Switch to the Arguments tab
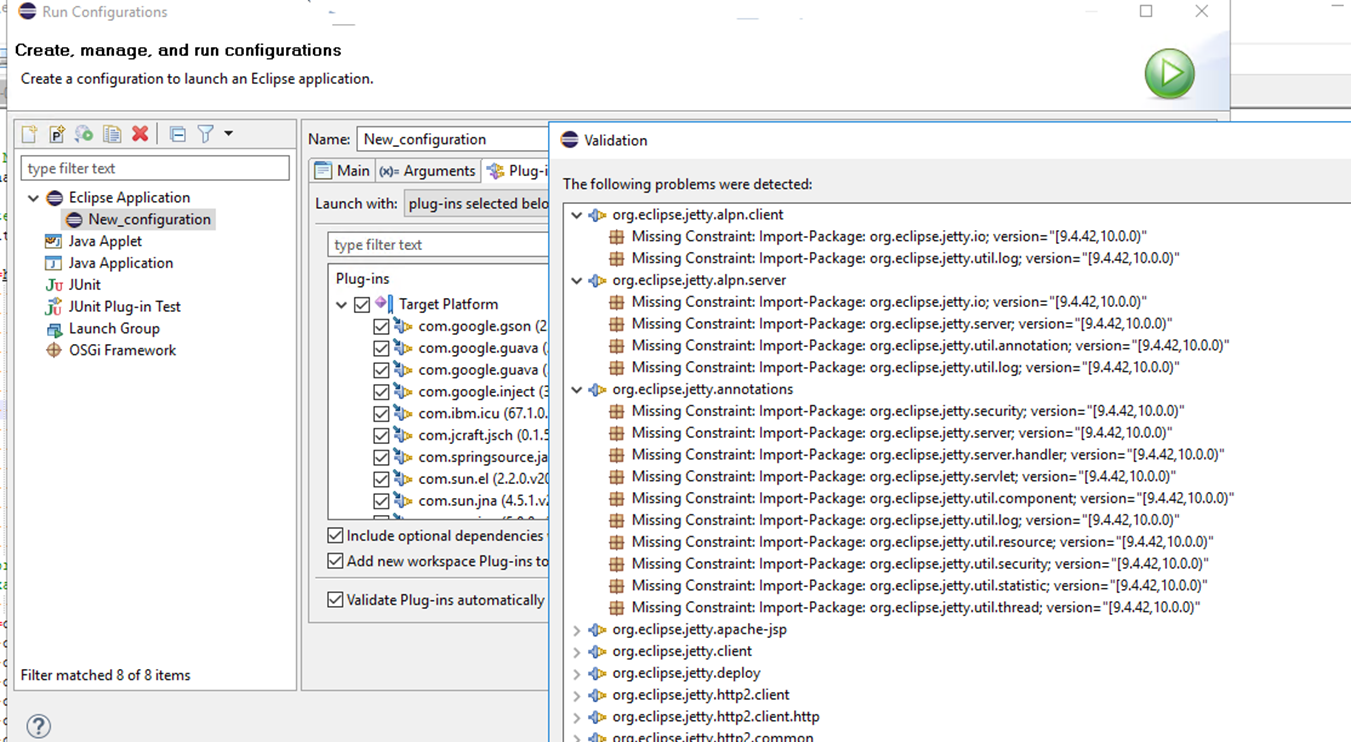The width and height of the screenshot is (1351, 742). point(427,171)
